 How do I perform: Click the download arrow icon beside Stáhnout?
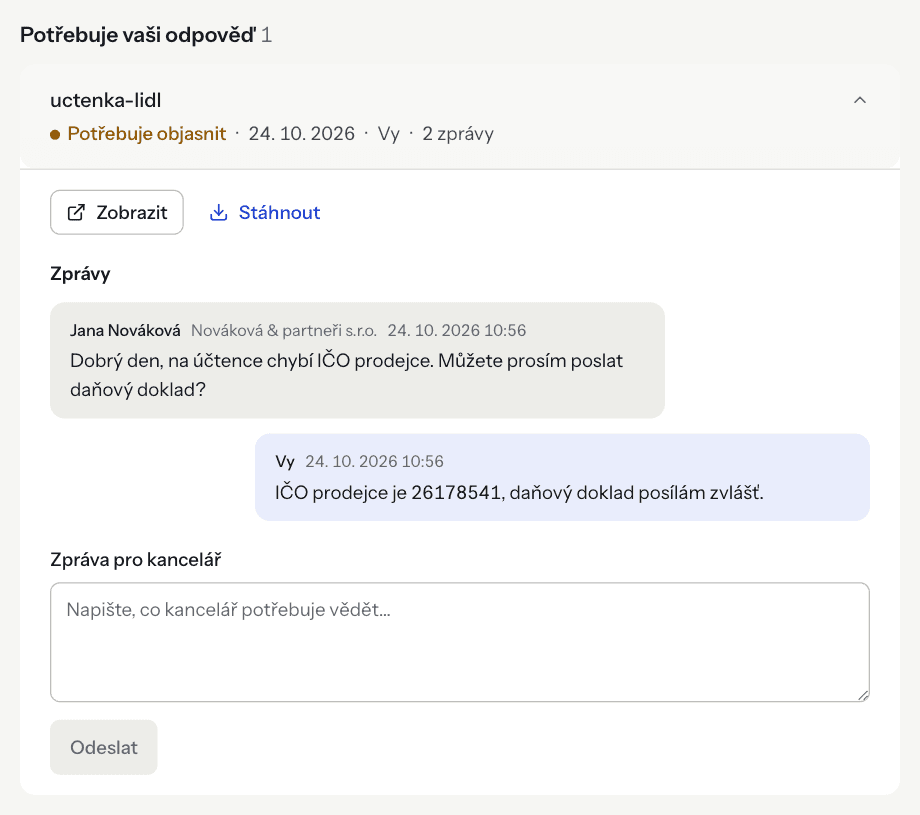click(x=218, y=212)
